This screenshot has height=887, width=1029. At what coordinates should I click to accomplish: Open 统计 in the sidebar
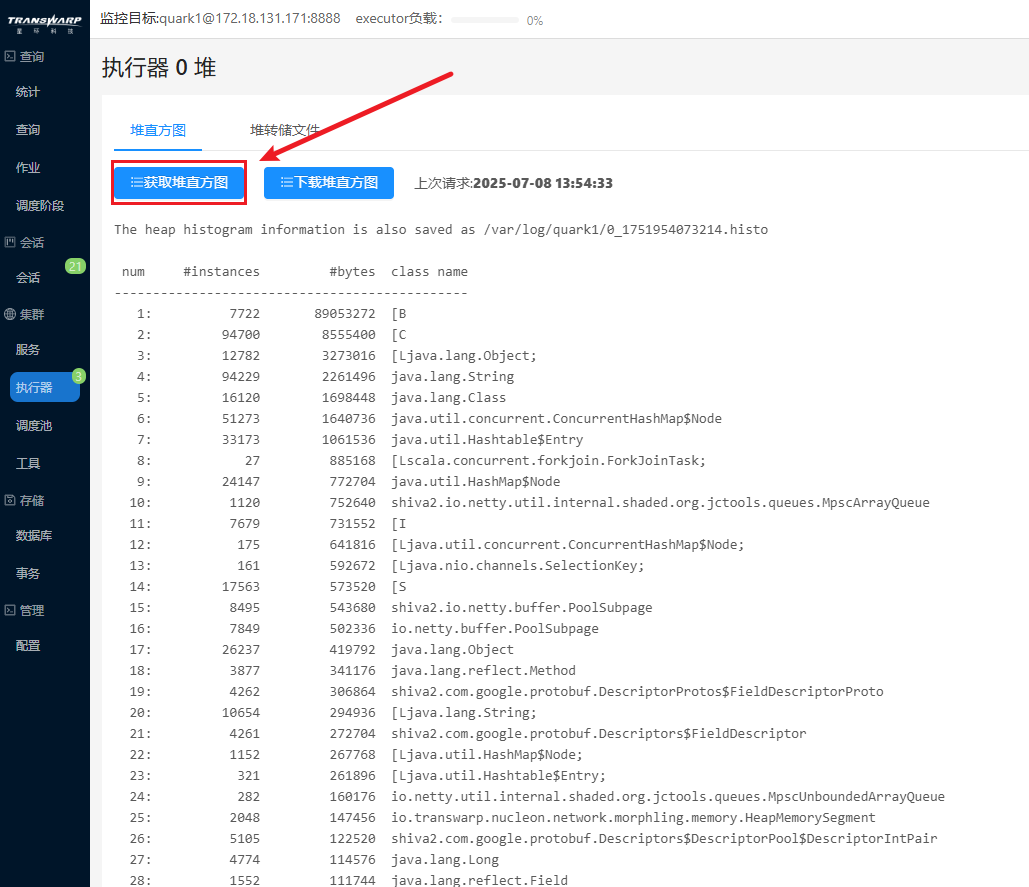[x=28, y=92]
